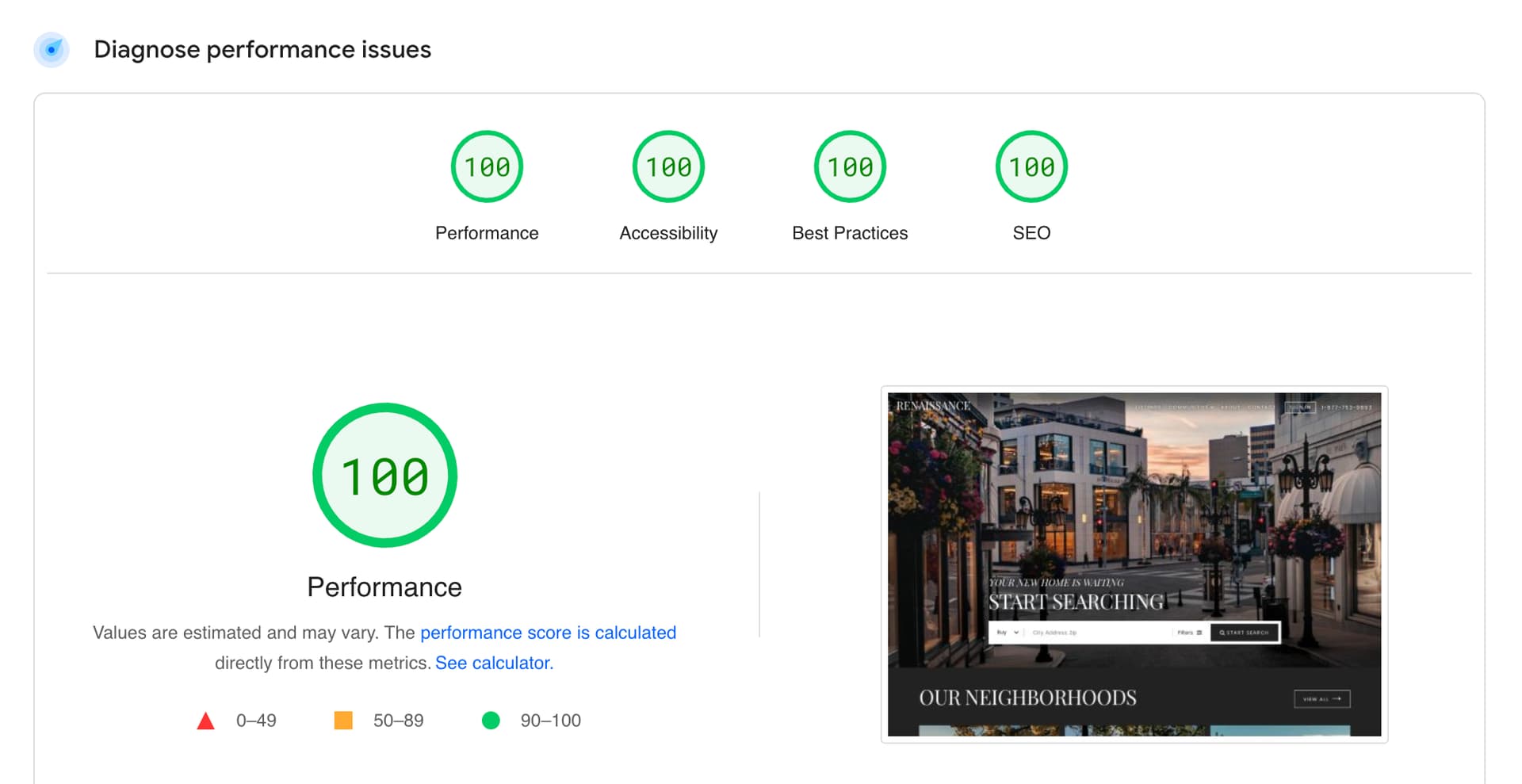
Task: Click View All button beside Our Neighborhoods
Action: (1321, 698)
